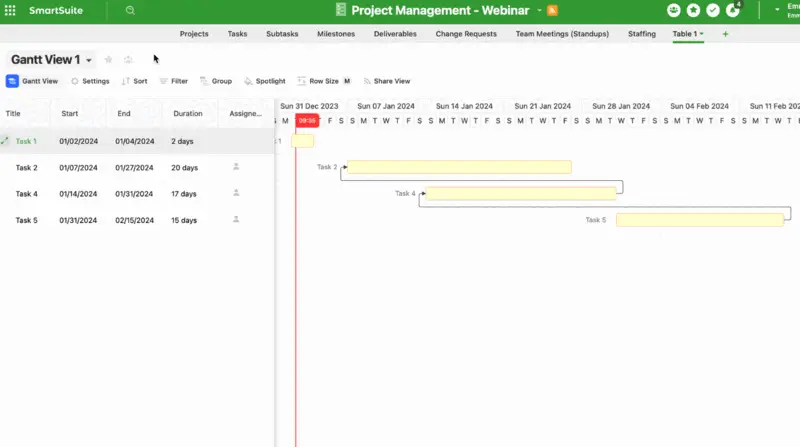Select the Task 5 Gantt bar
Screen dimensions: 800x447
[700, 220]
